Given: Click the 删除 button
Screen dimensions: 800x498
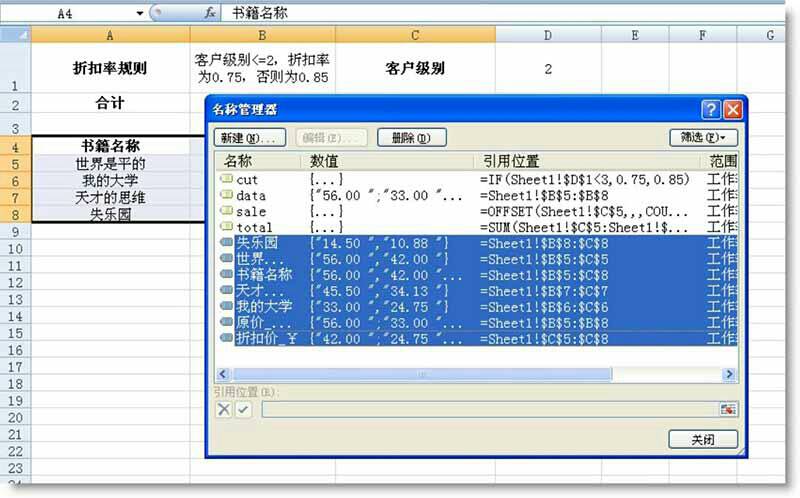Looking at the screenshot, I should tap(411, 137).
